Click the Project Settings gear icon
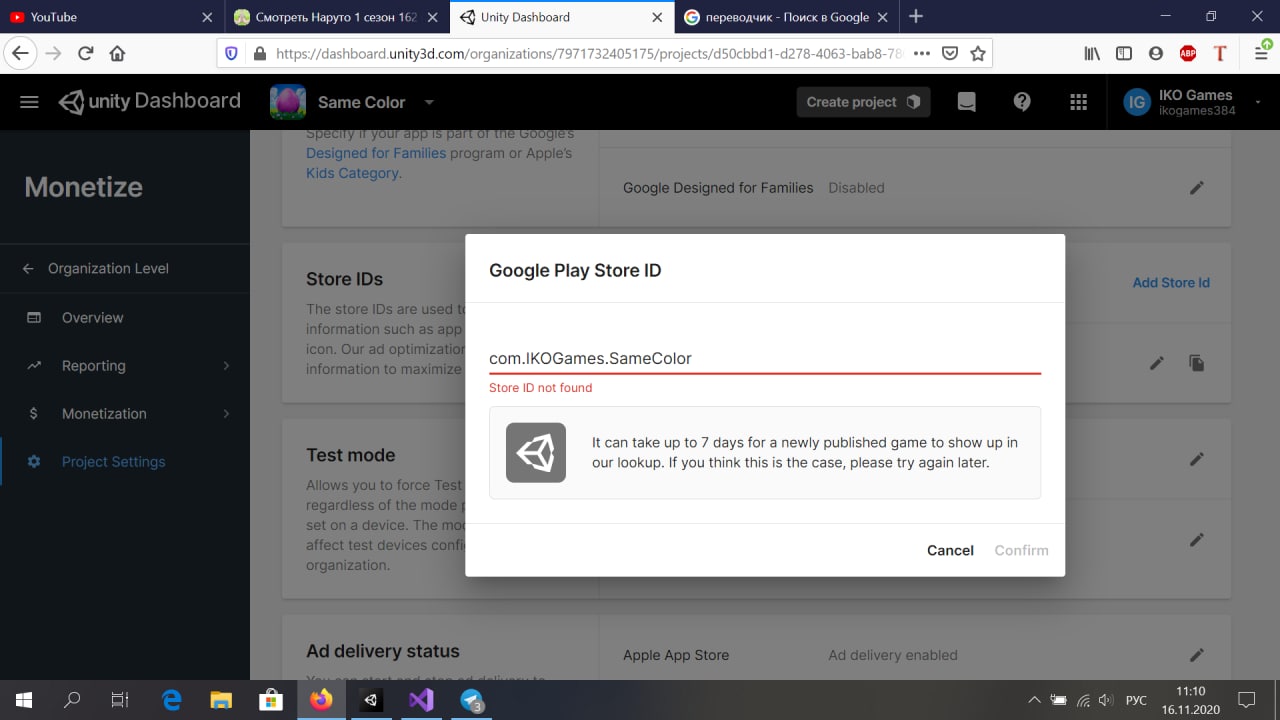The width and height of the screenshot is (1280, 720). coord(34,461)
